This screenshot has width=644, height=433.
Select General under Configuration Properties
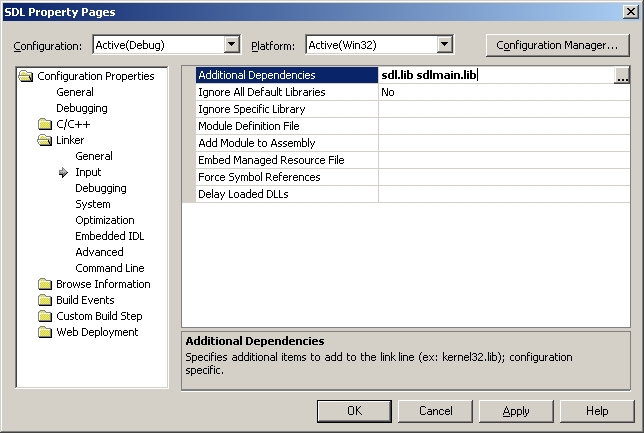click(x=75, y=92)
